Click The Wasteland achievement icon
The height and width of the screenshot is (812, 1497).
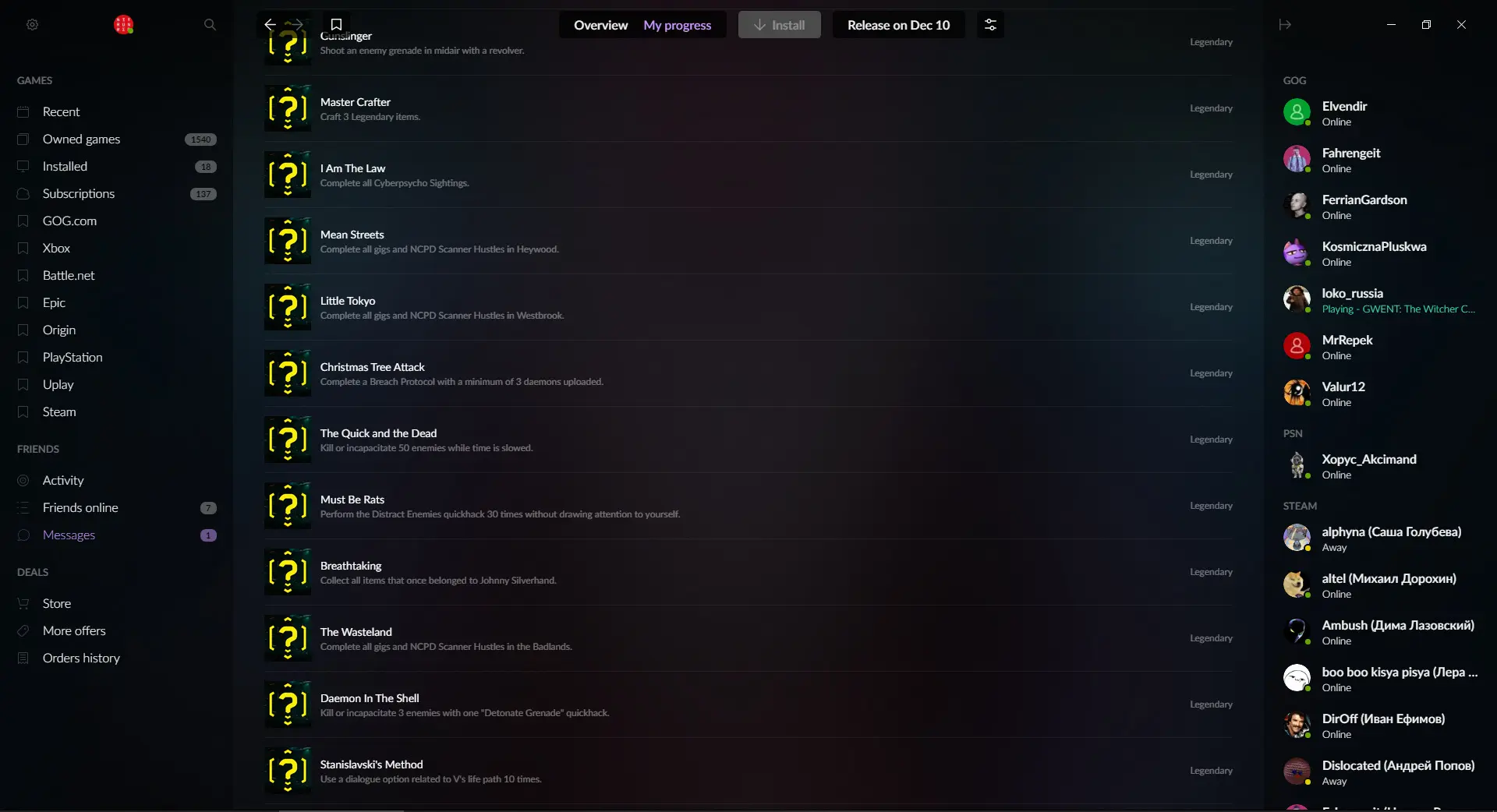pos(288,638)
